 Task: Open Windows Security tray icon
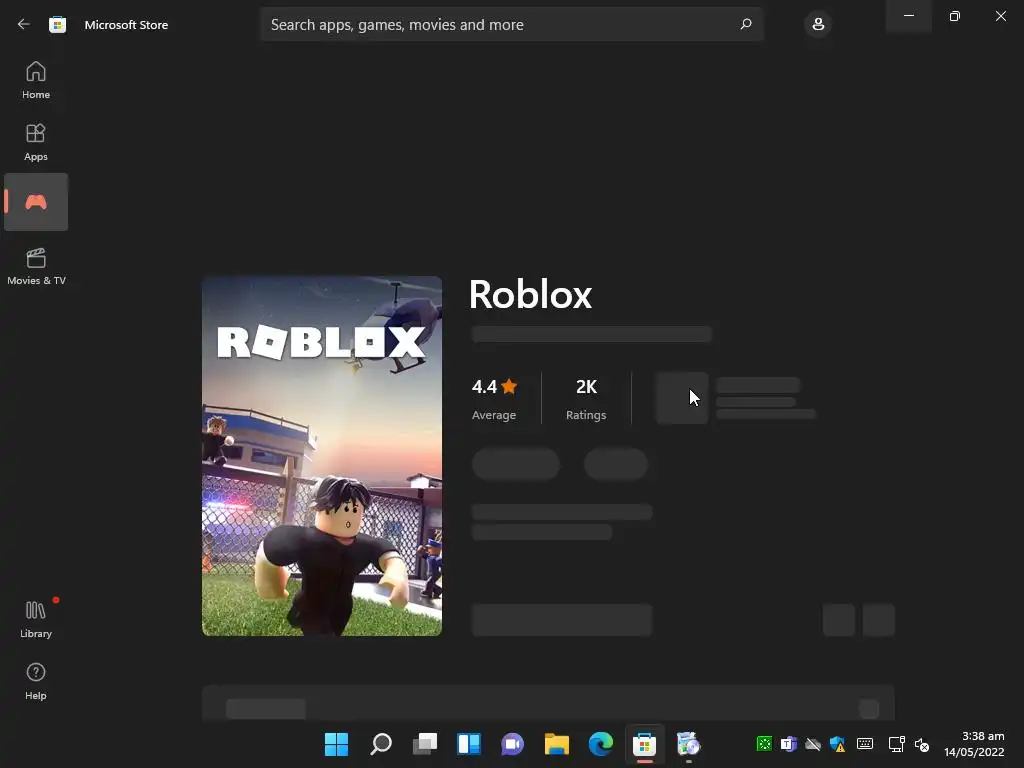838,744
